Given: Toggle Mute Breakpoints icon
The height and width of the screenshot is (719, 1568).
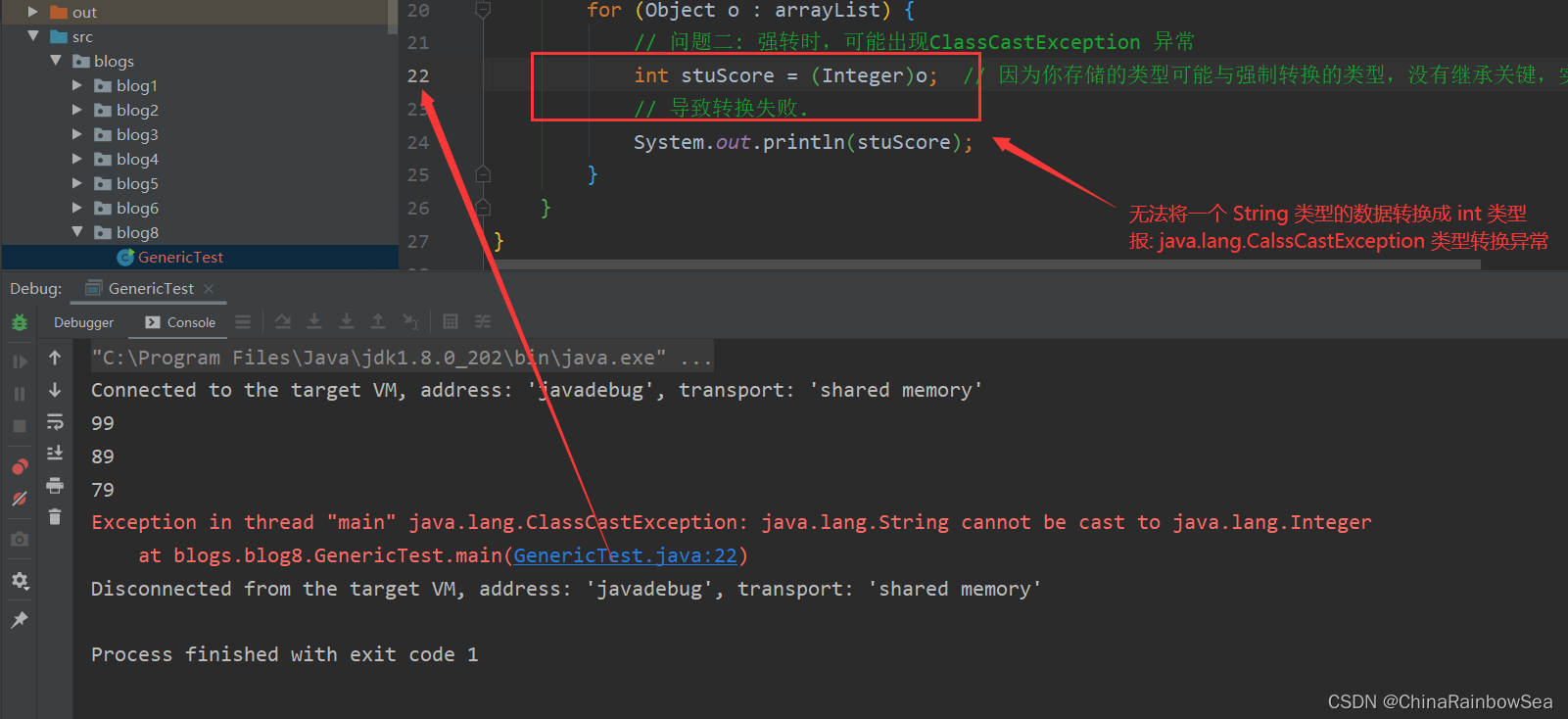Looking at the screenshot, I should pos(20,499).
